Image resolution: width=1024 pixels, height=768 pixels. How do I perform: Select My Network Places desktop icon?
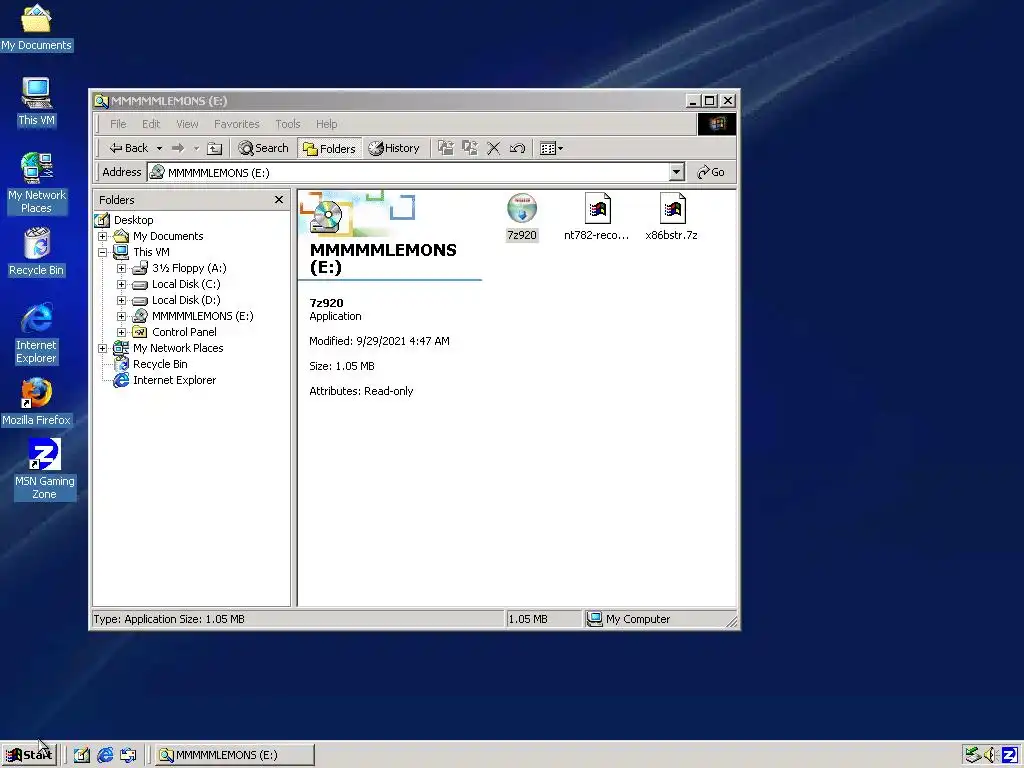(x=37, y=183)
